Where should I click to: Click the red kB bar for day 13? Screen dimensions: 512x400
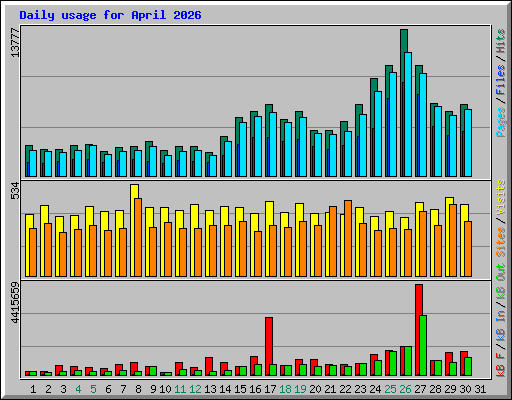click(x=209, y=365)
